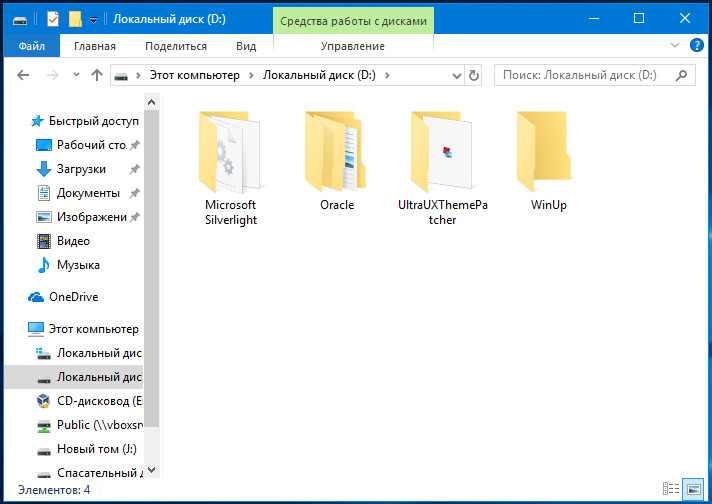Open Музыка in the sidebar
The image size is (712, 504).
tap(68, 265)
